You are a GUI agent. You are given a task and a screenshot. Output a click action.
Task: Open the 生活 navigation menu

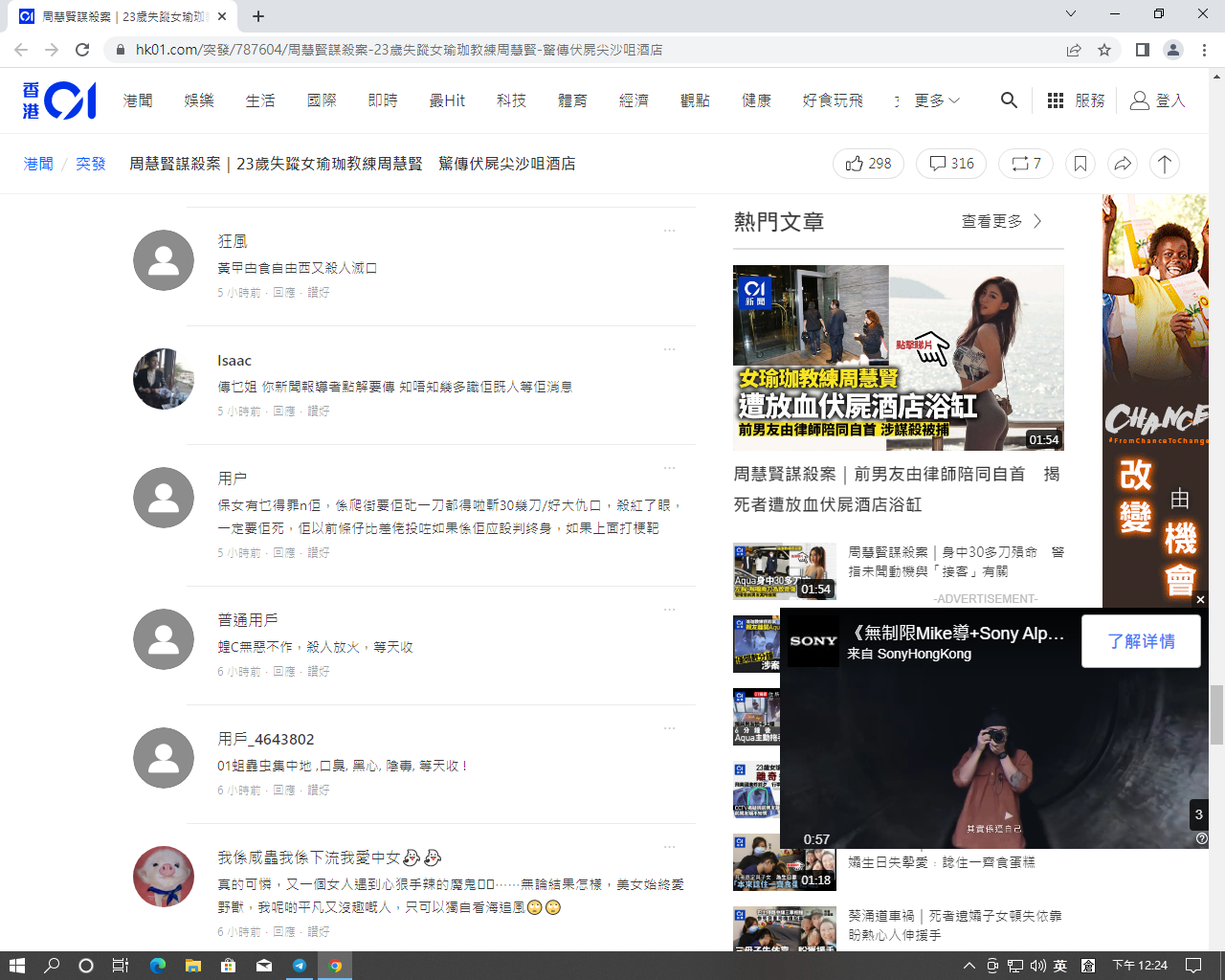coord(260,100)
